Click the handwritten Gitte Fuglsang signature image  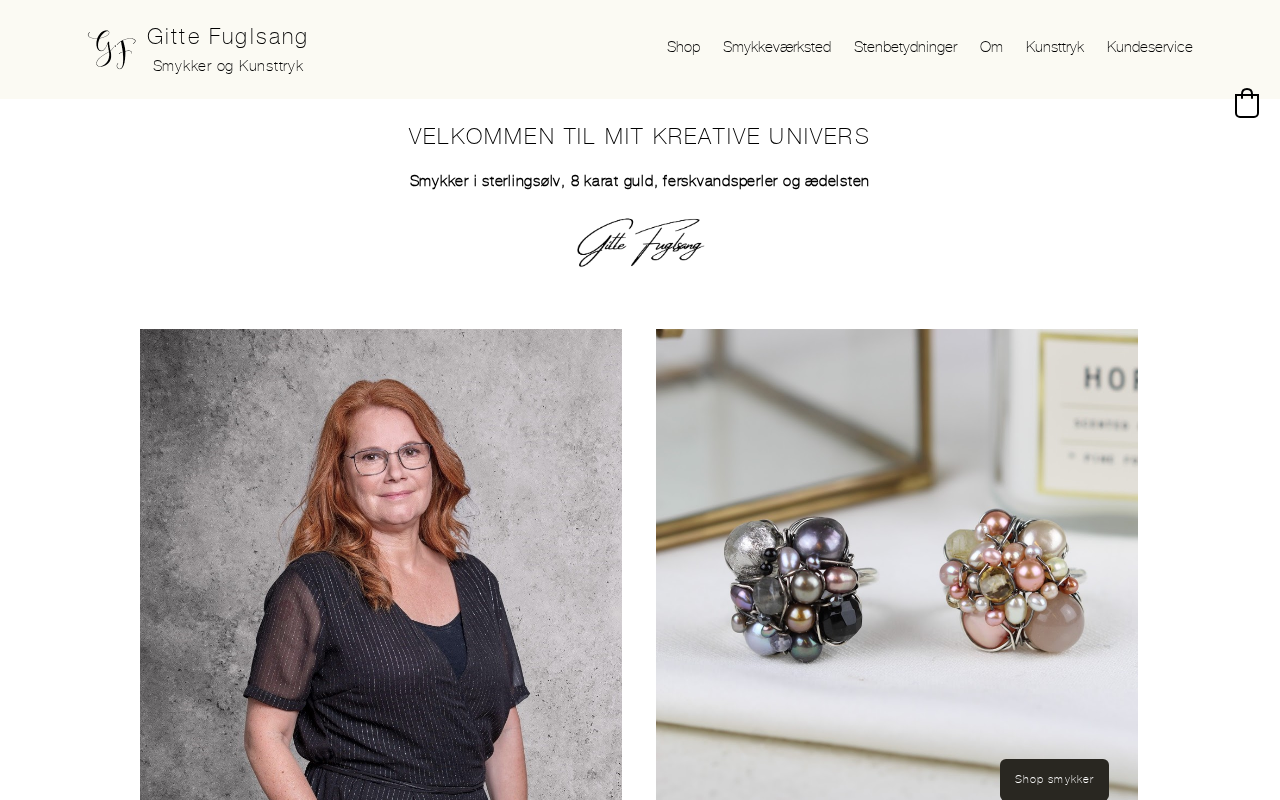tap(640, 243)
